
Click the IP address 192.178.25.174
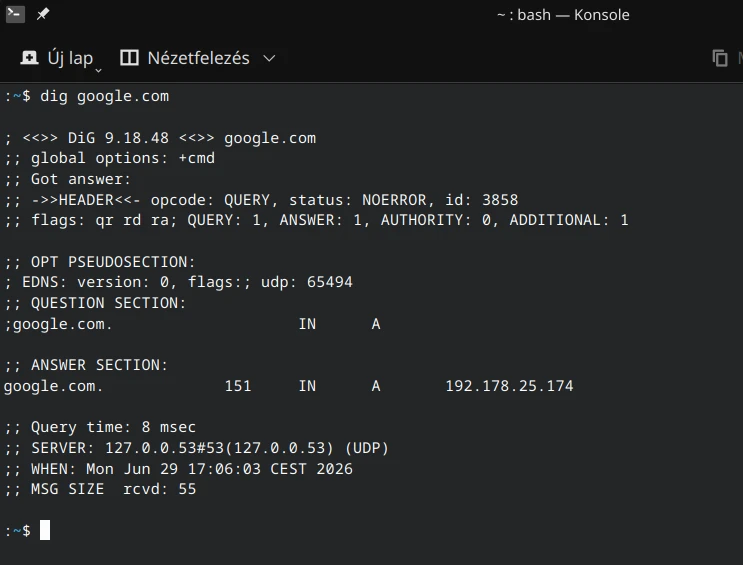click(x=509, y=386)
